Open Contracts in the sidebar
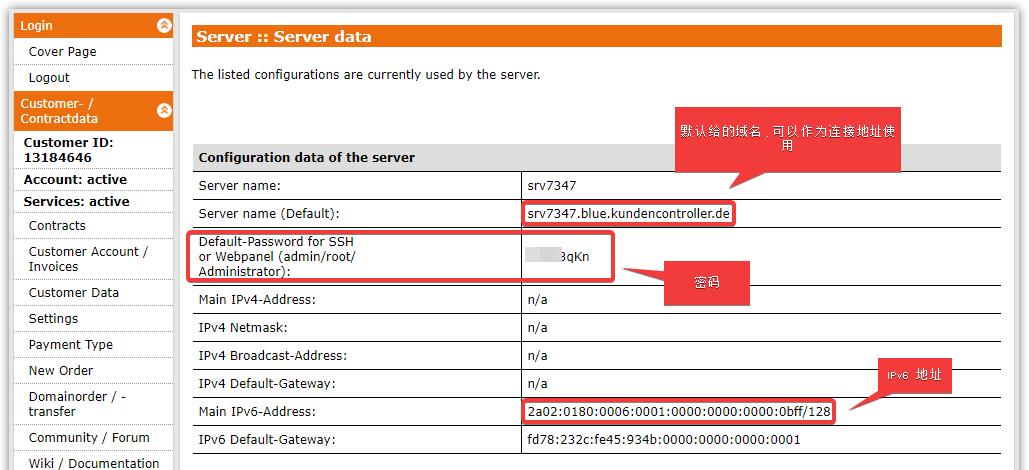Screen dimensions: 1029x470 point(57,226)
